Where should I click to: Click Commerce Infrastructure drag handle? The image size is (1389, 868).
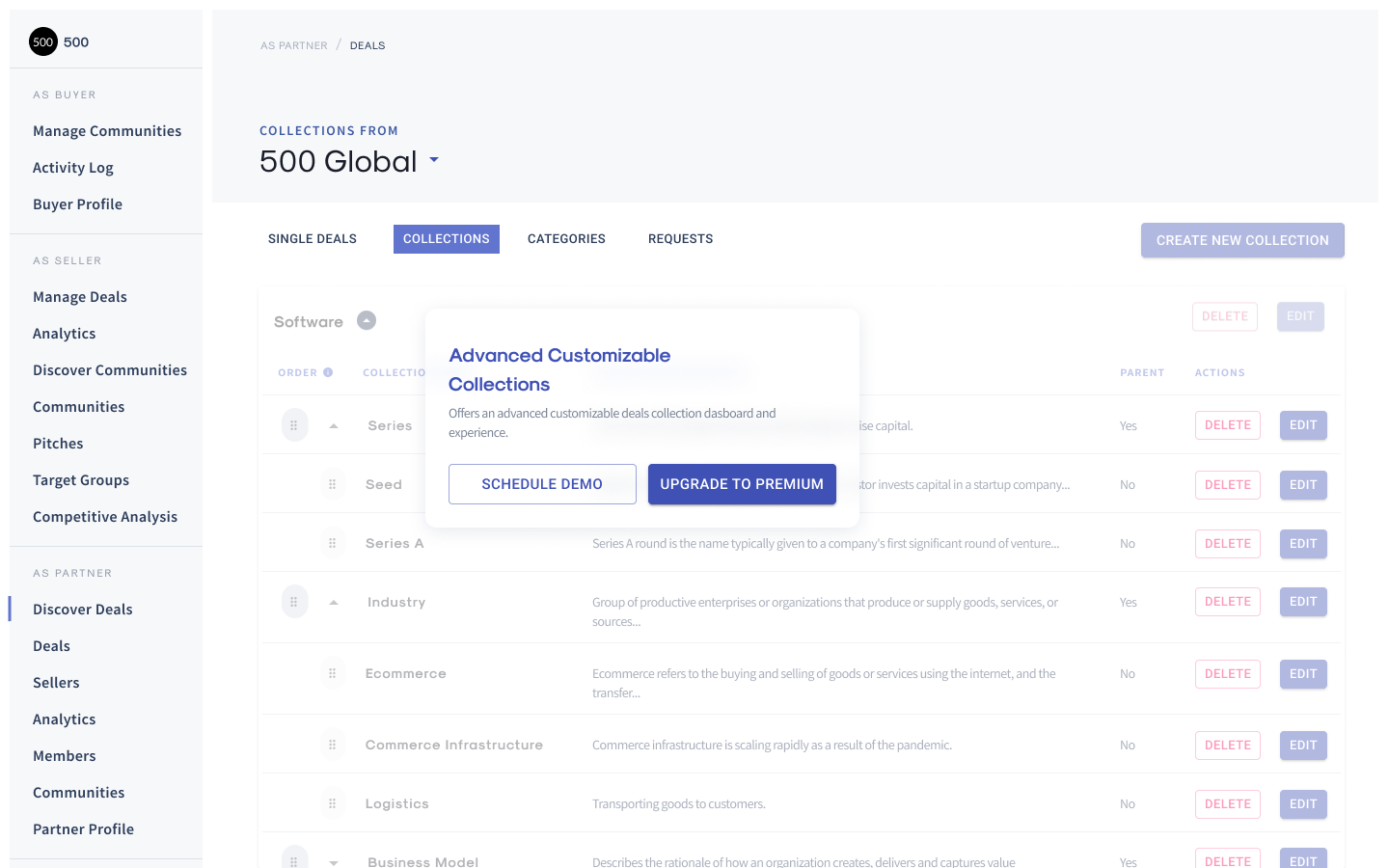click(332, 745)
